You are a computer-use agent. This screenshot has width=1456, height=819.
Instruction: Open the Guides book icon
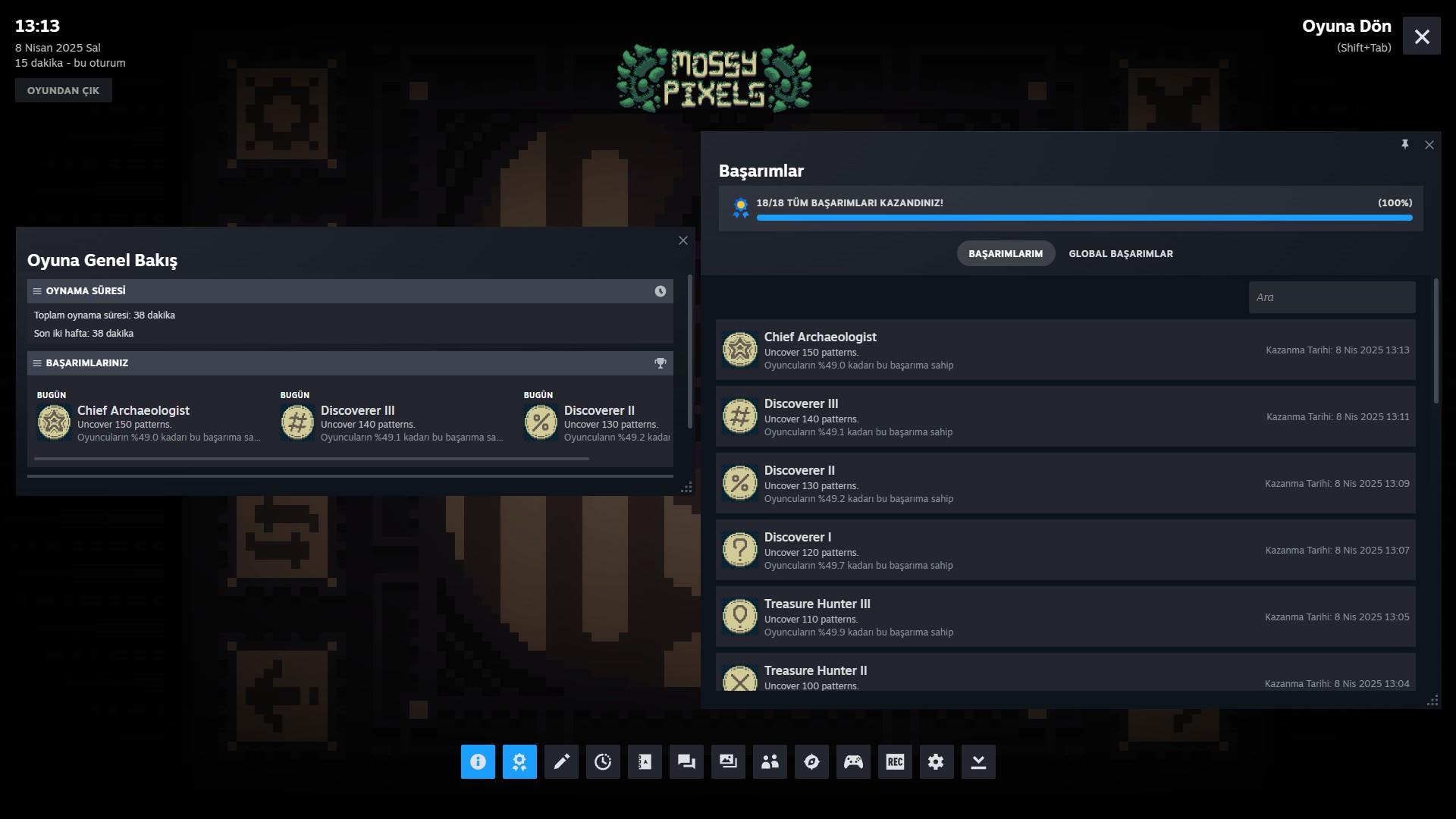point(645,761)
